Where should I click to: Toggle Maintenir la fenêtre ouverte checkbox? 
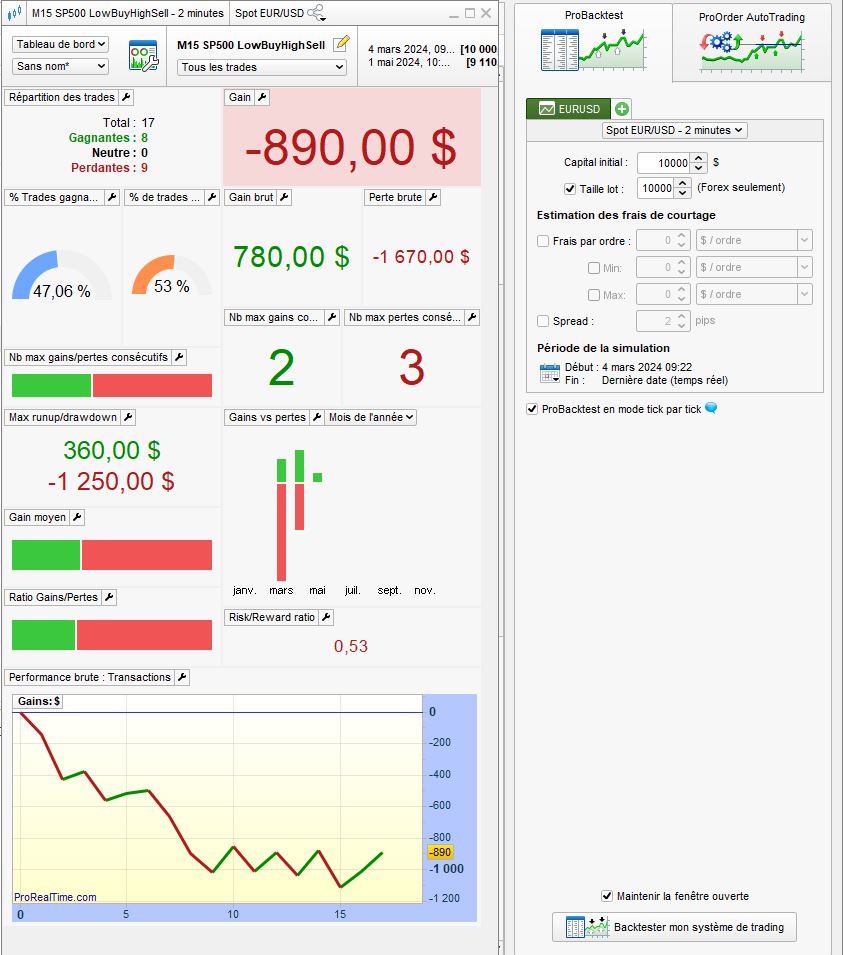click(x=607, y=896)
